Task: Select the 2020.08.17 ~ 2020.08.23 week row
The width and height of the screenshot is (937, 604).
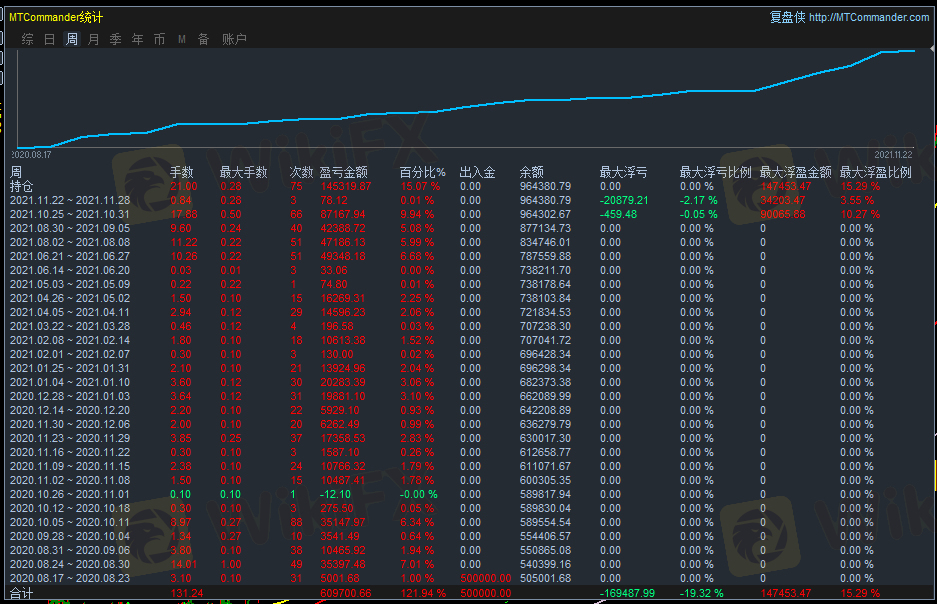Action: click(x=66, y=578)
